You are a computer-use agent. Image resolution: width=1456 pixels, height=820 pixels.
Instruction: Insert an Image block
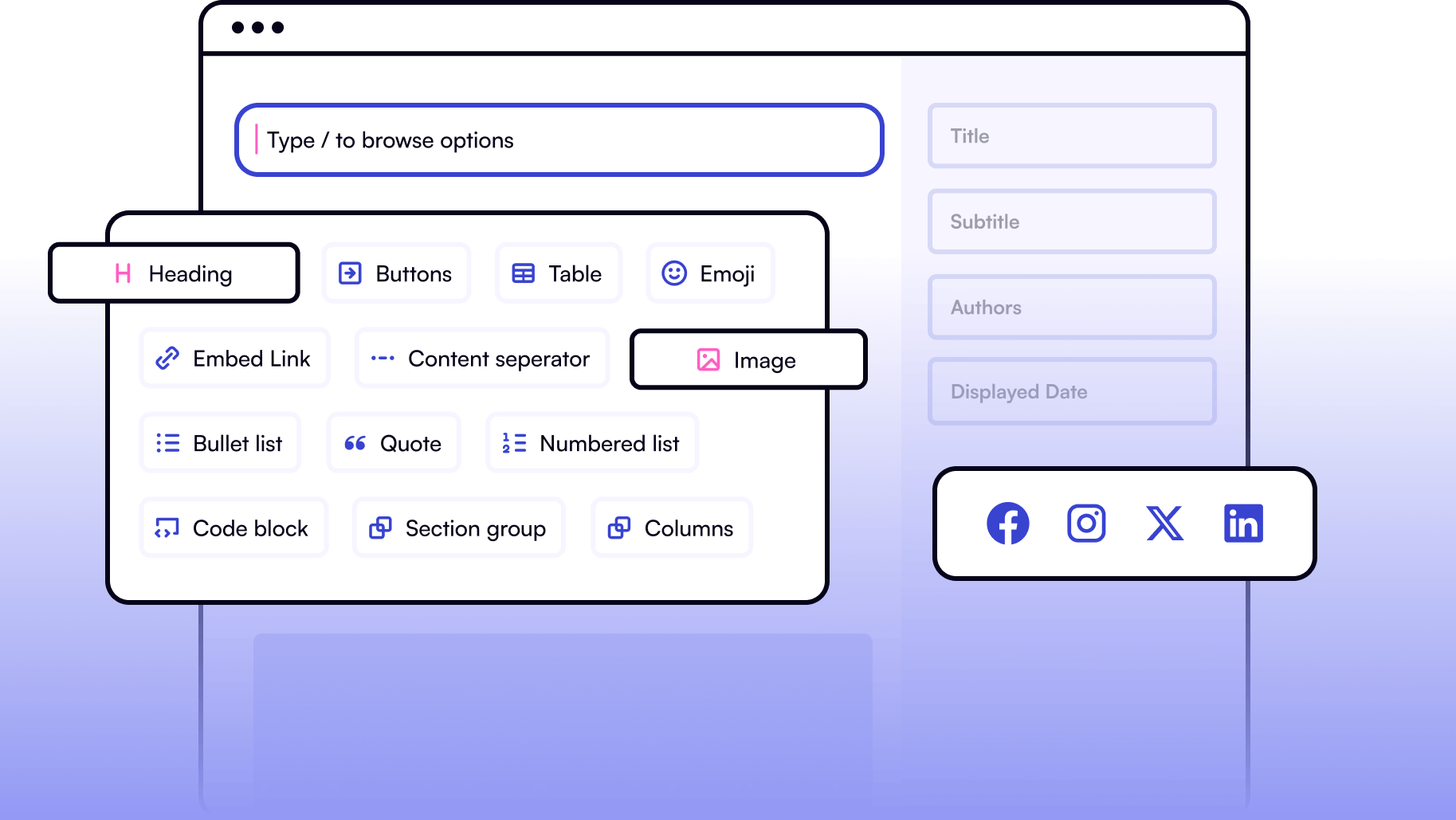(x=748, y=360)
